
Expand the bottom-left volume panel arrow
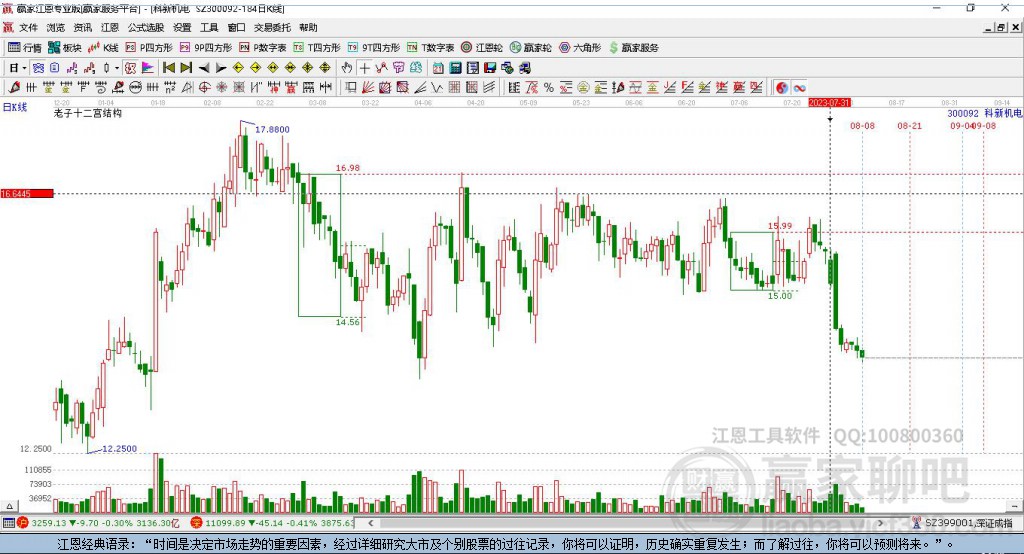click(x=9, y=506)
